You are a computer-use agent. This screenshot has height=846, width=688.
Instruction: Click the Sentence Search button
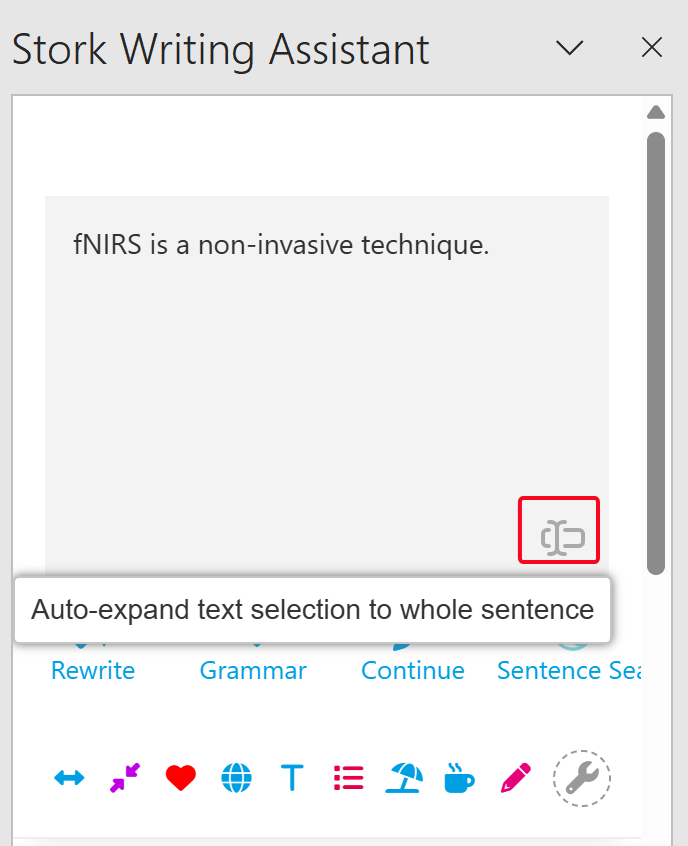(x=568, y=670)
